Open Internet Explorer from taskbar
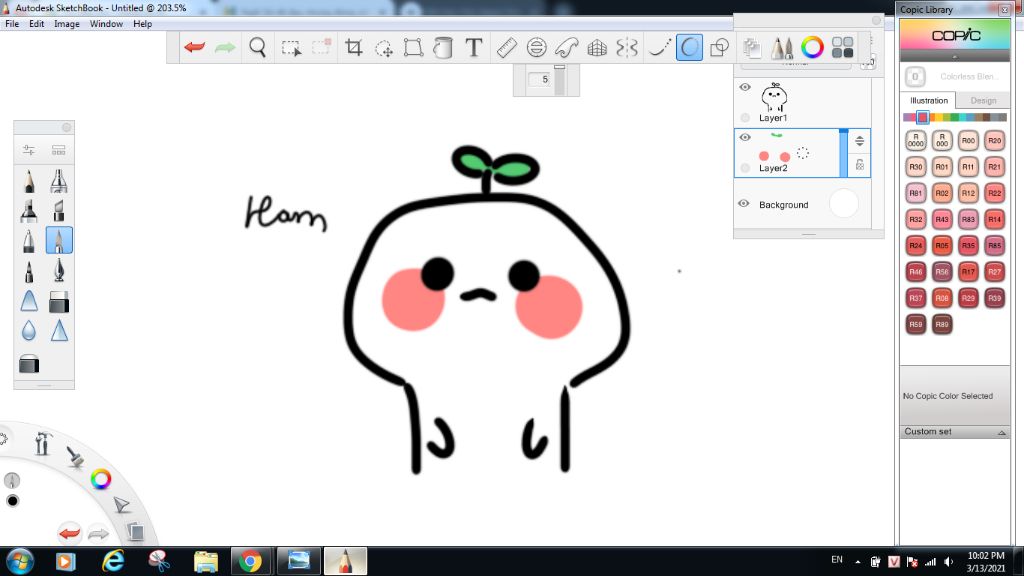 [113, 561]
